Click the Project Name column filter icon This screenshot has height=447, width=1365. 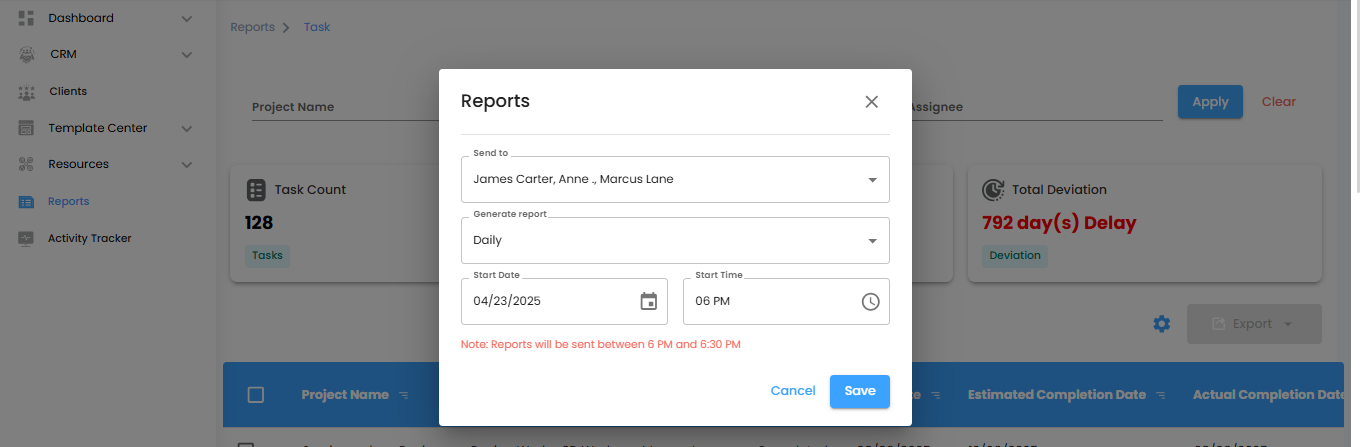coord(404,395)
